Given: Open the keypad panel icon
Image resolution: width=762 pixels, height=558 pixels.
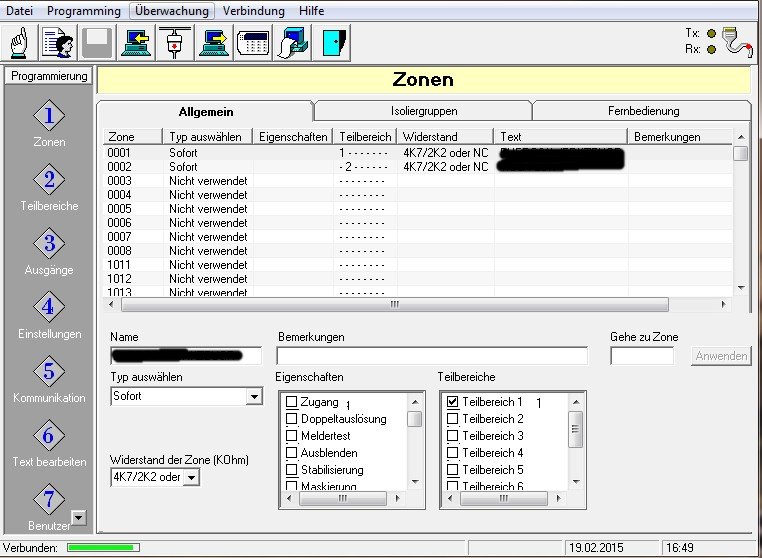Looking at the screenshot, I should coord(253,43).
